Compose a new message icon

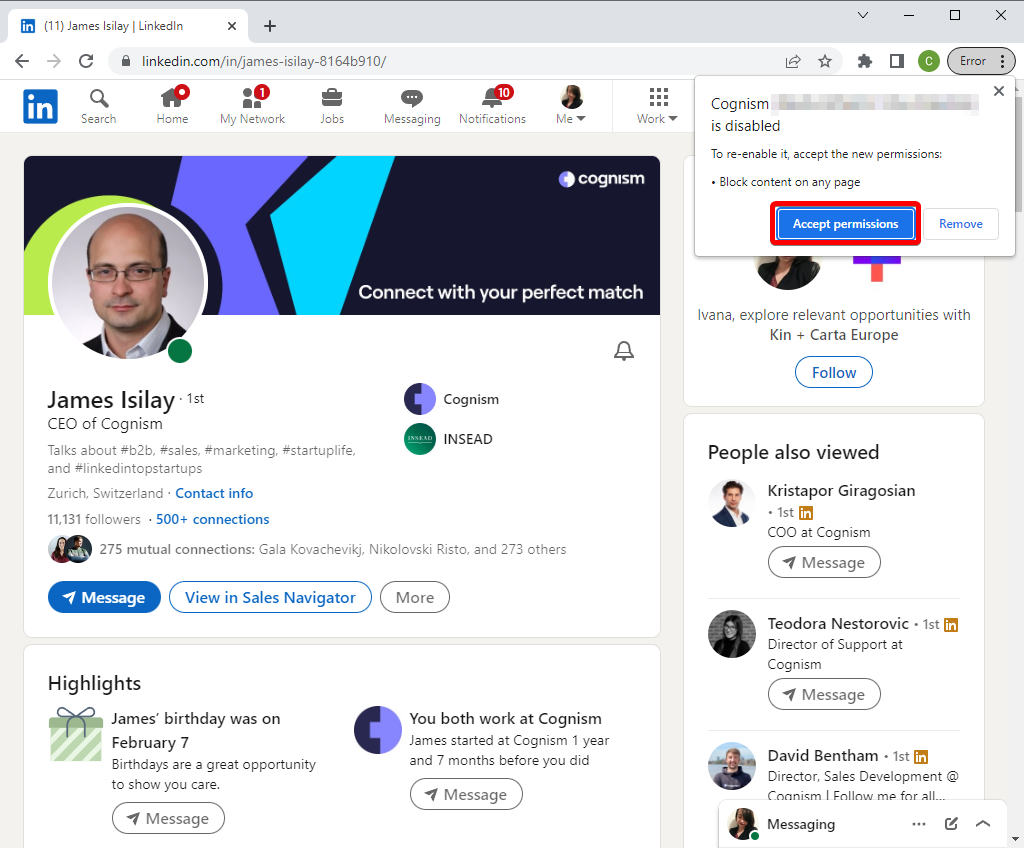point(951,824)
